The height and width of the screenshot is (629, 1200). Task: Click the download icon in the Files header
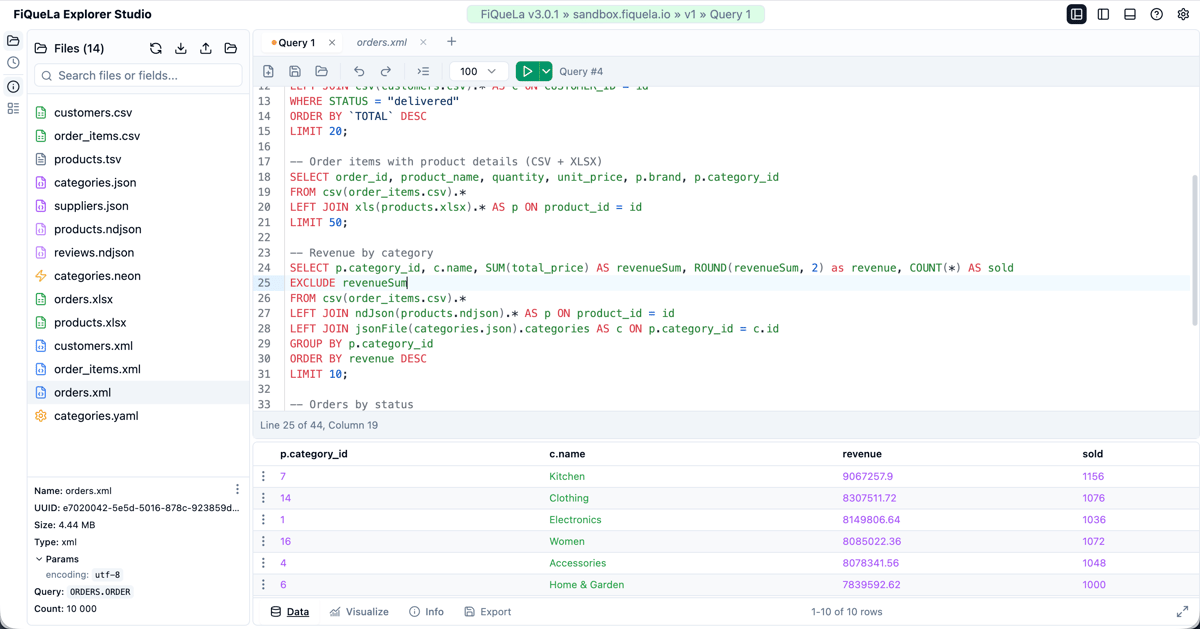(181, 48)
